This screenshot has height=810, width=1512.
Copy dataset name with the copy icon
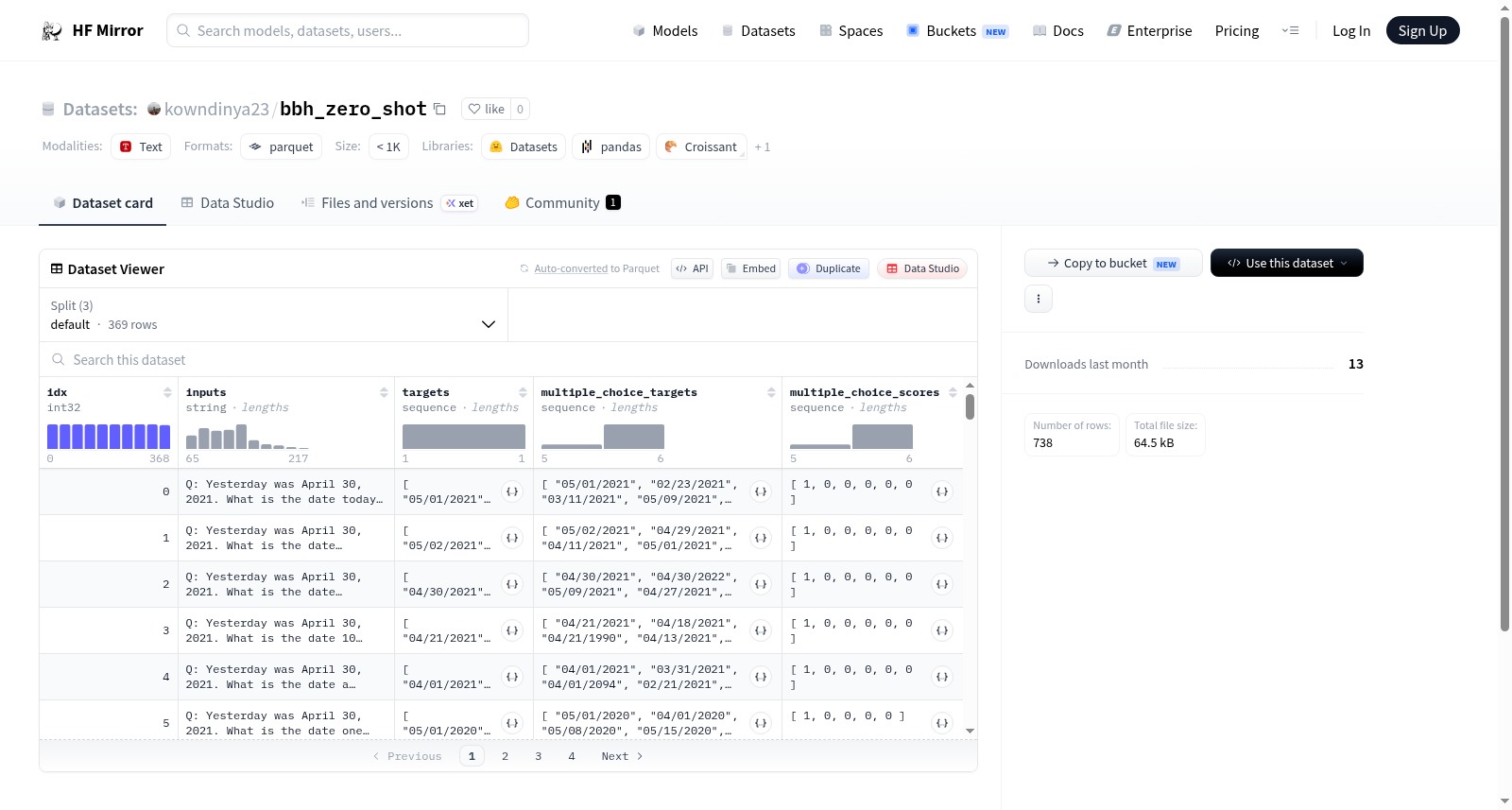click(x=439, y=109)
